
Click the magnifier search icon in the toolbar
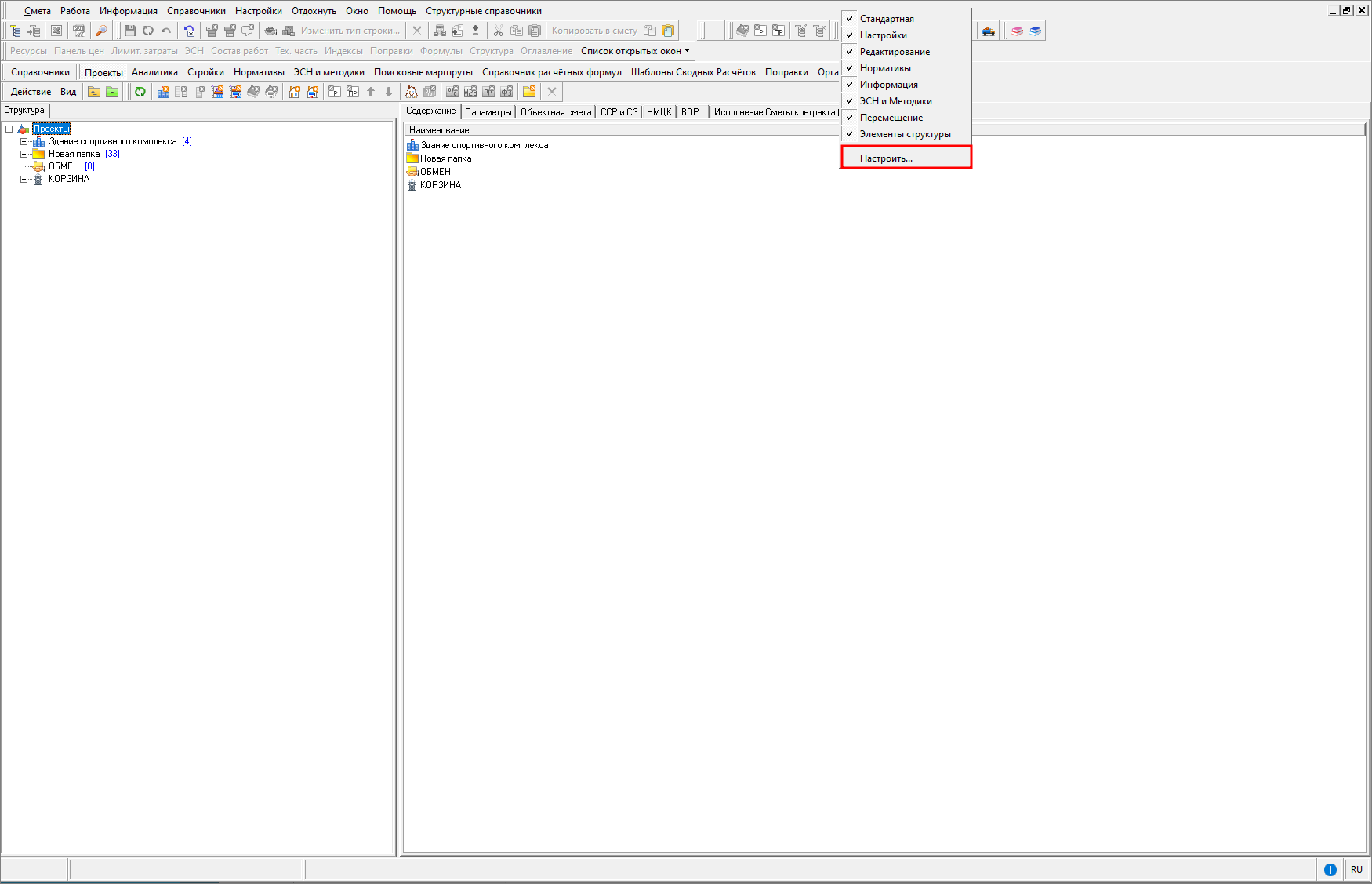point(101,31)
